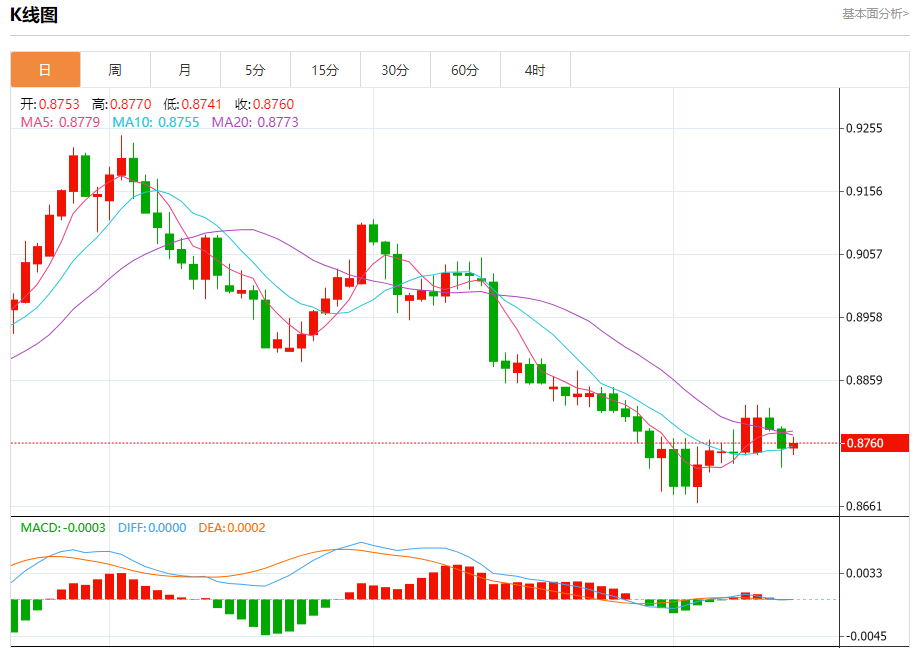Click the red 0.8760 current price tag

pos(875,443)
